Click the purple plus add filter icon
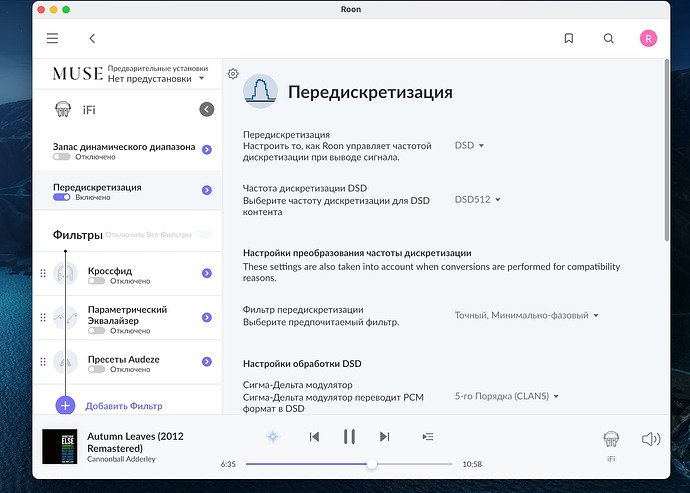The height and width of the screenshot is (493, 690). click(65, 405)
